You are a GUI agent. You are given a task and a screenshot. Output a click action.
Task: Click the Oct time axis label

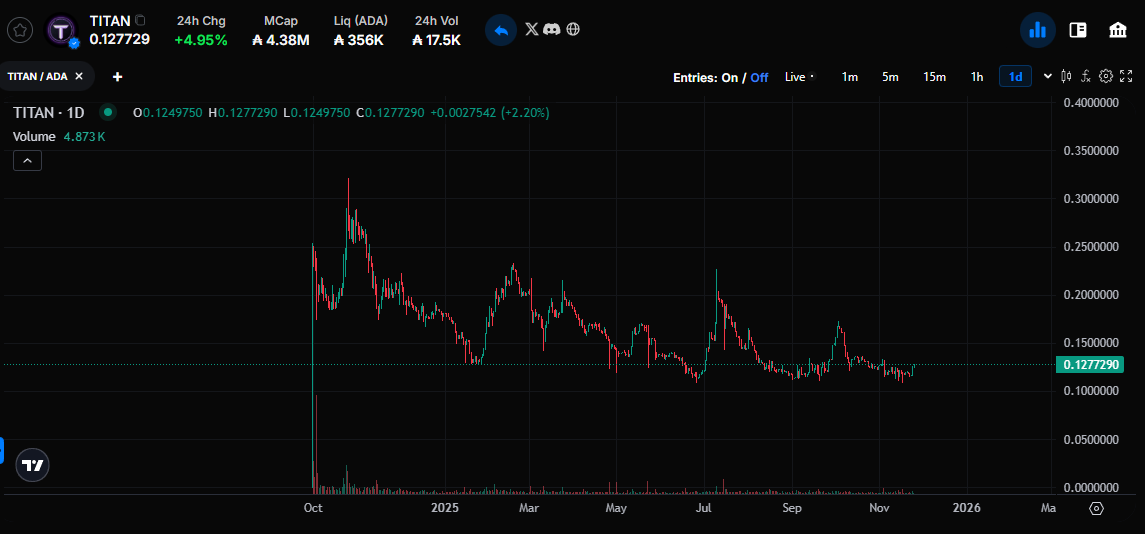(x=313, y=508)
